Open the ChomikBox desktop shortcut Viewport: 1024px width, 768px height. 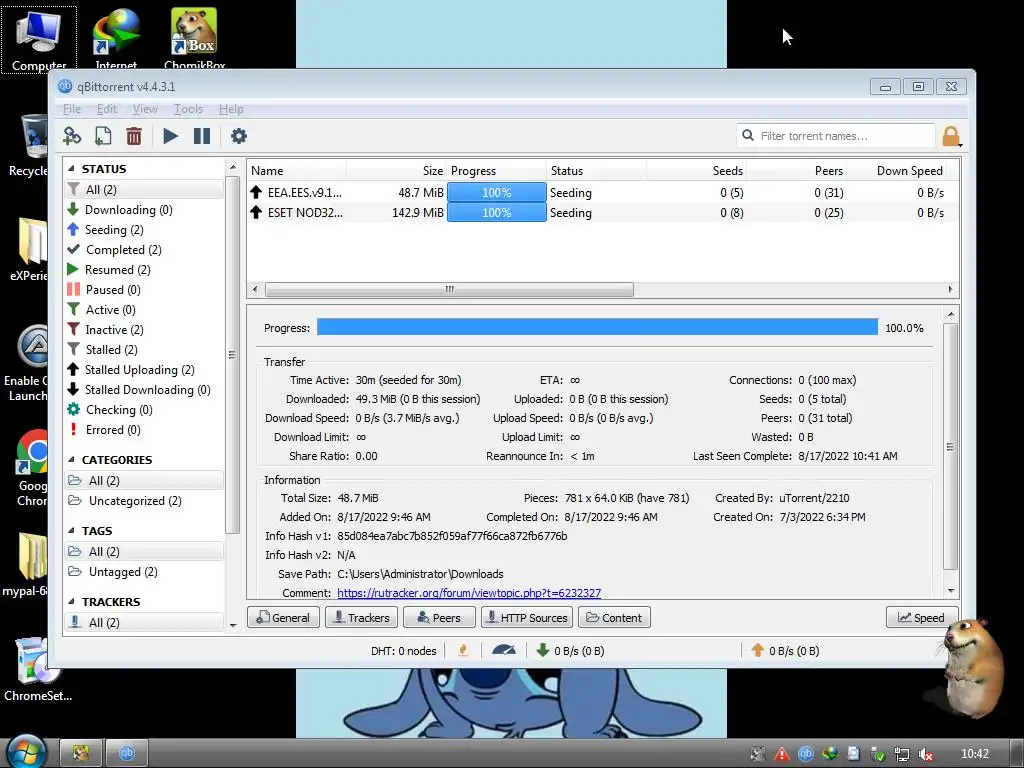pos(194,39)
